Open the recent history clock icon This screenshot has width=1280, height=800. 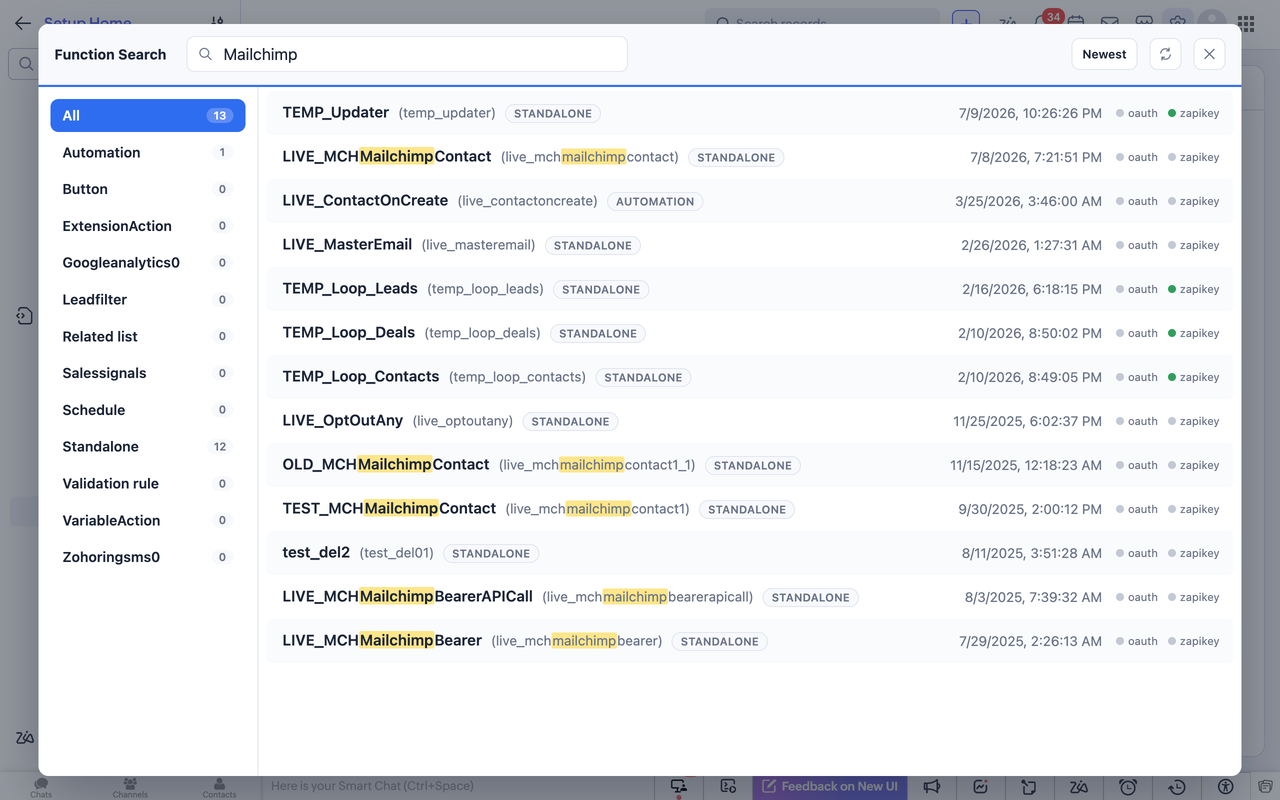[1177, 787]
